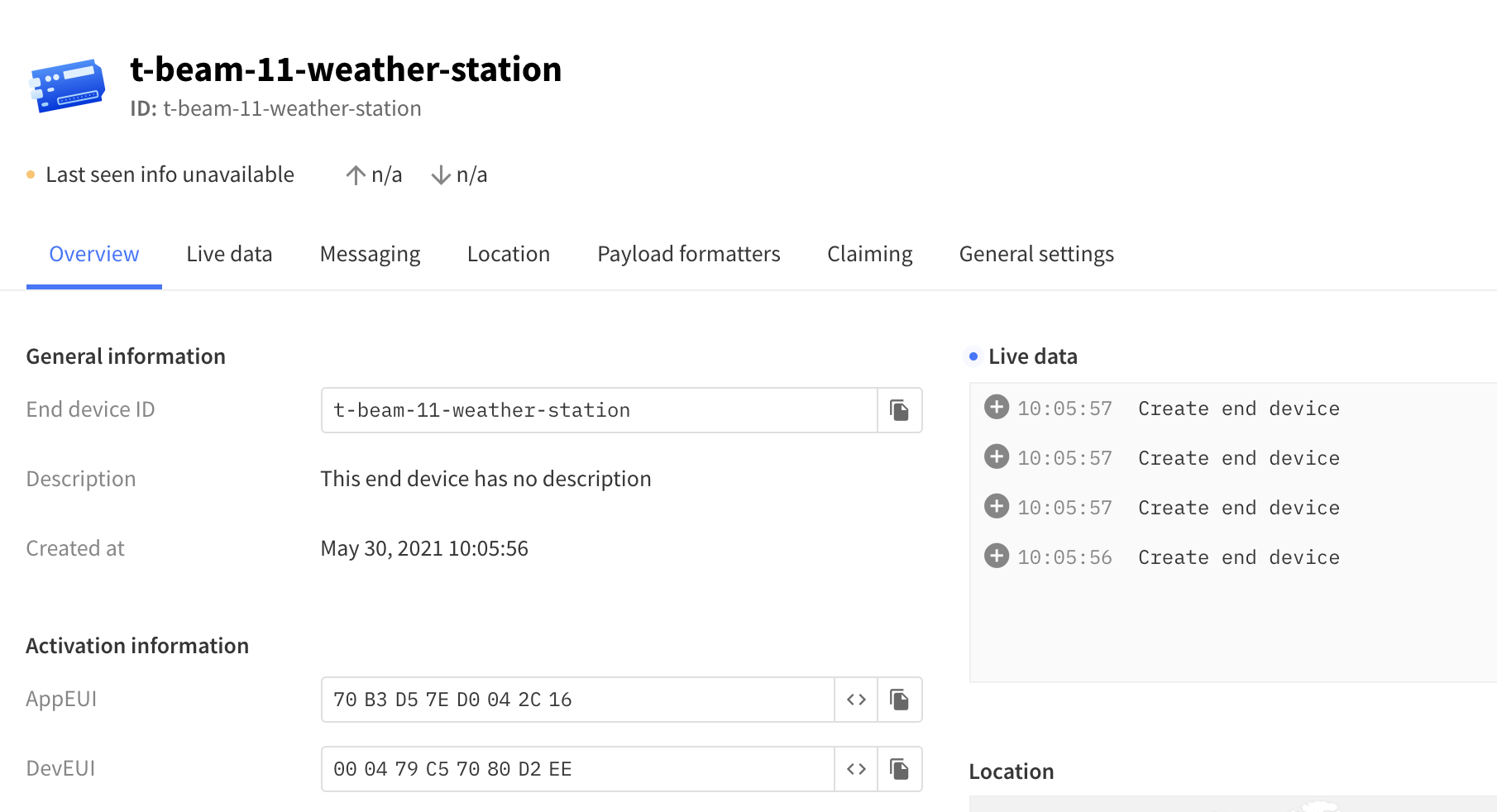Toggle DevEUI byte format with code icon

point(856,769)
